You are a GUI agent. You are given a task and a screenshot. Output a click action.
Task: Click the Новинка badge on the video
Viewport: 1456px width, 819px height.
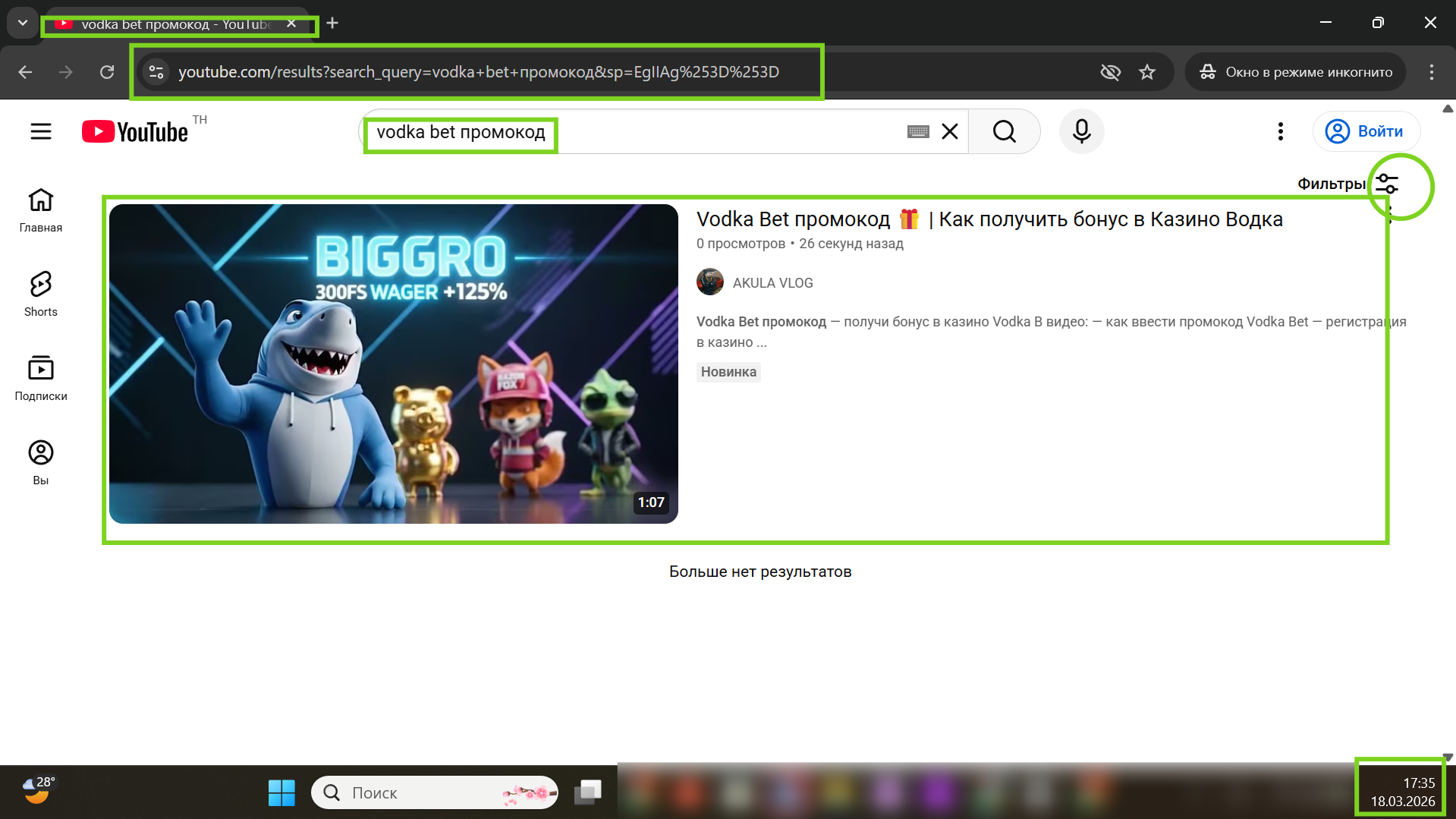tap(728, 372)
